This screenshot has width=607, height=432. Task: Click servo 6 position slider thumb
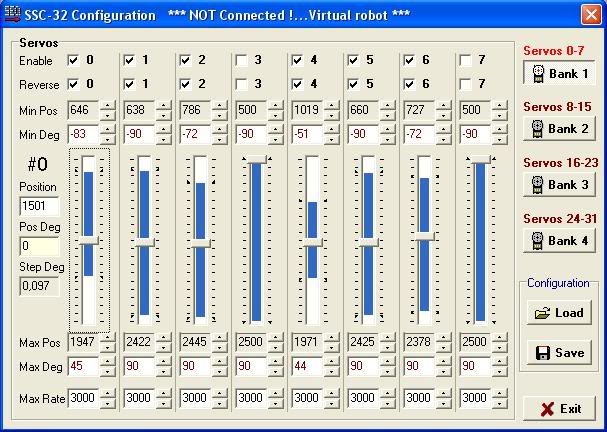pyautogui.click(x=425, y=236)
